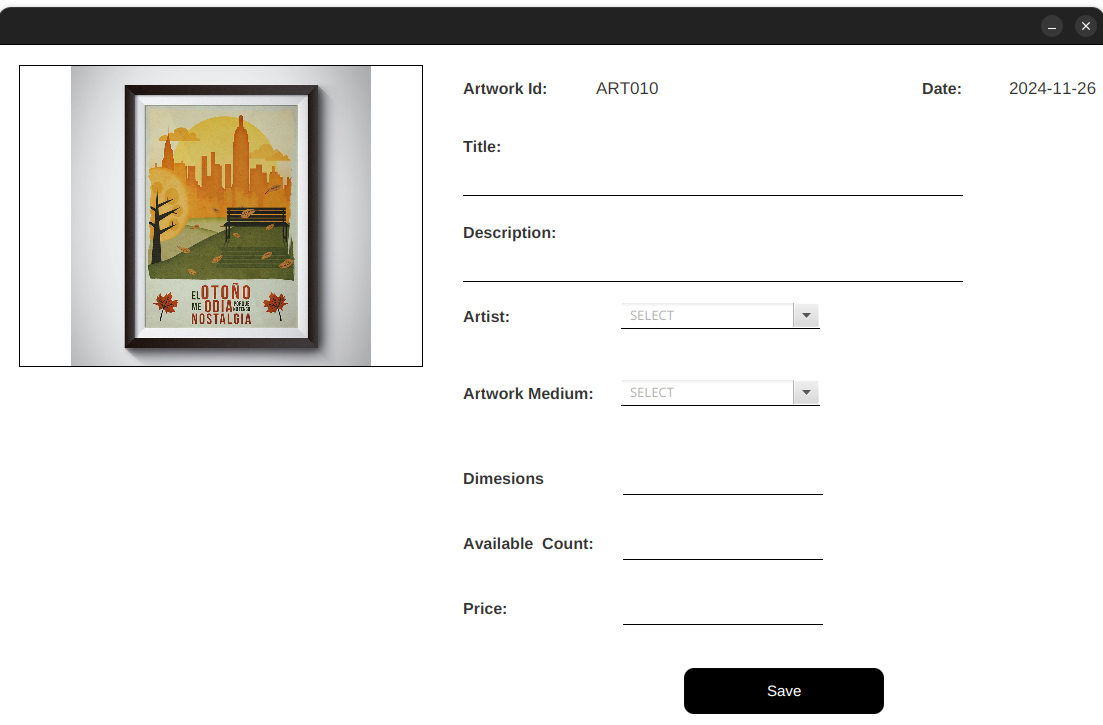
Task: Focus the Description text field
Action: (712, 266)
